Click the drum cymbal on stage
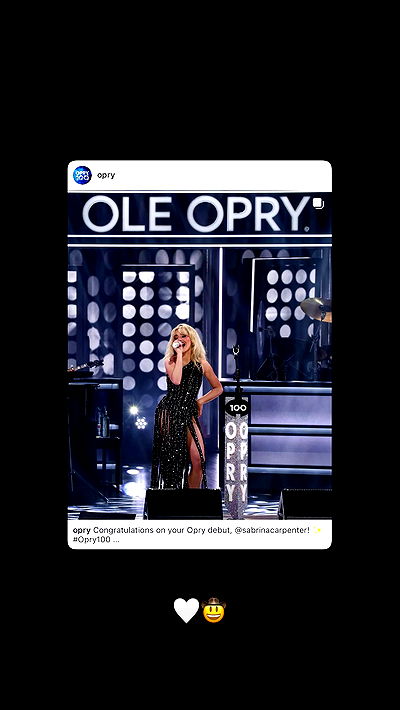This screenshot has width=400, height=710. coord(316,309)
